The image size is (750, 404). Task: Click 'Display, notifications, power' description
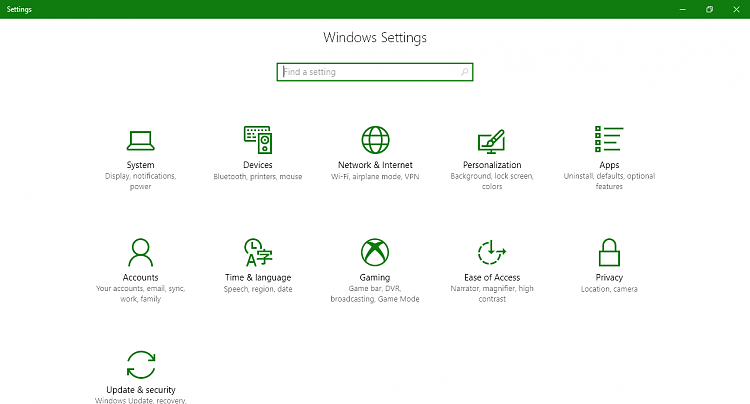click(x=141, y=181)
